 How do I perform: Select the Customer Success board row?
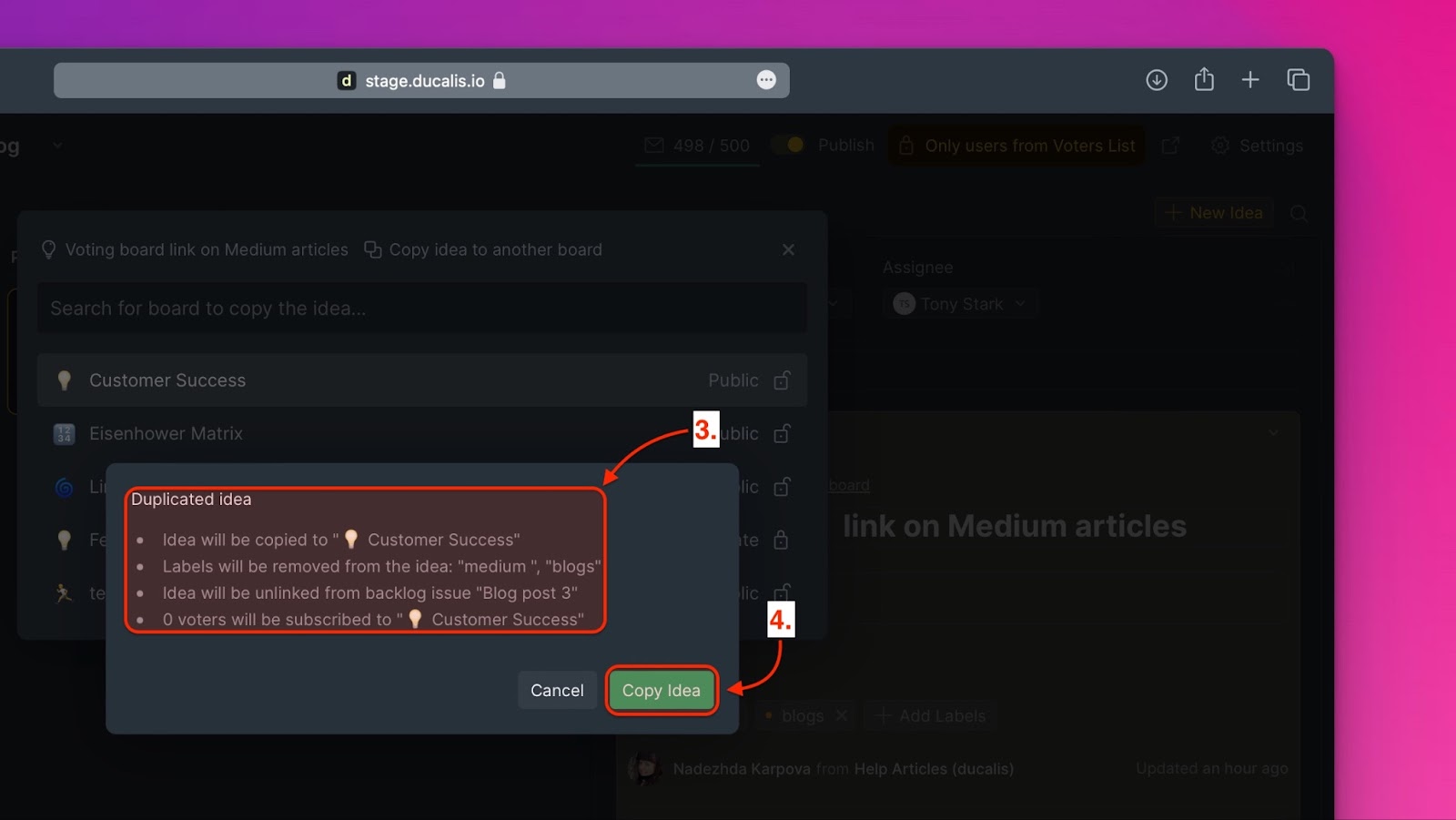[422, 380]
